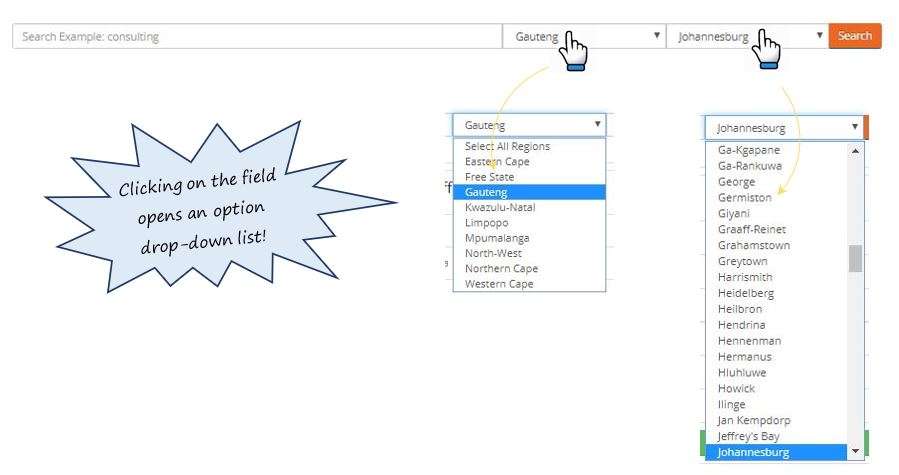This screenshot has width=899, height=475.
Task: Select highlighted Johannesburg option in list
Action: point(753,452)
